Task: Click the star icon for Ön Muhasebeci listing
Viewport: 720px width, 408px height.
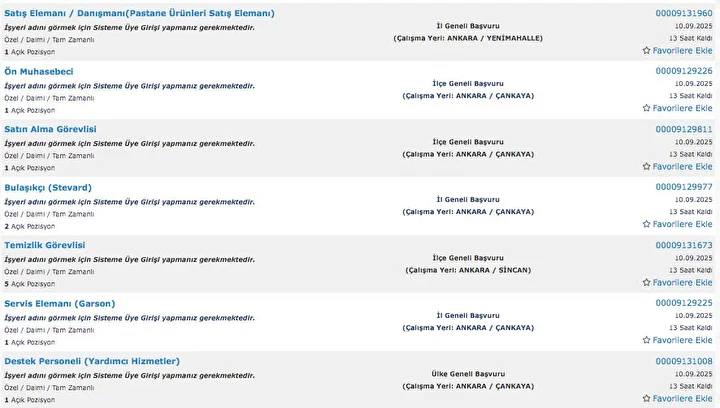Action: (x=647, y=108)
